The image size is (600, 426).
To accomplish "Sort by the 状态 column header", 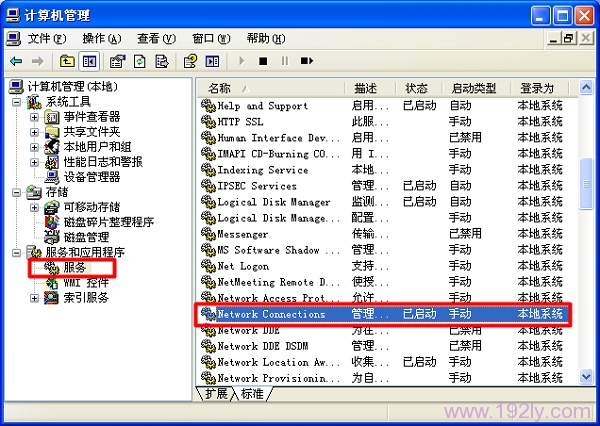I will (x=418, y=89).
